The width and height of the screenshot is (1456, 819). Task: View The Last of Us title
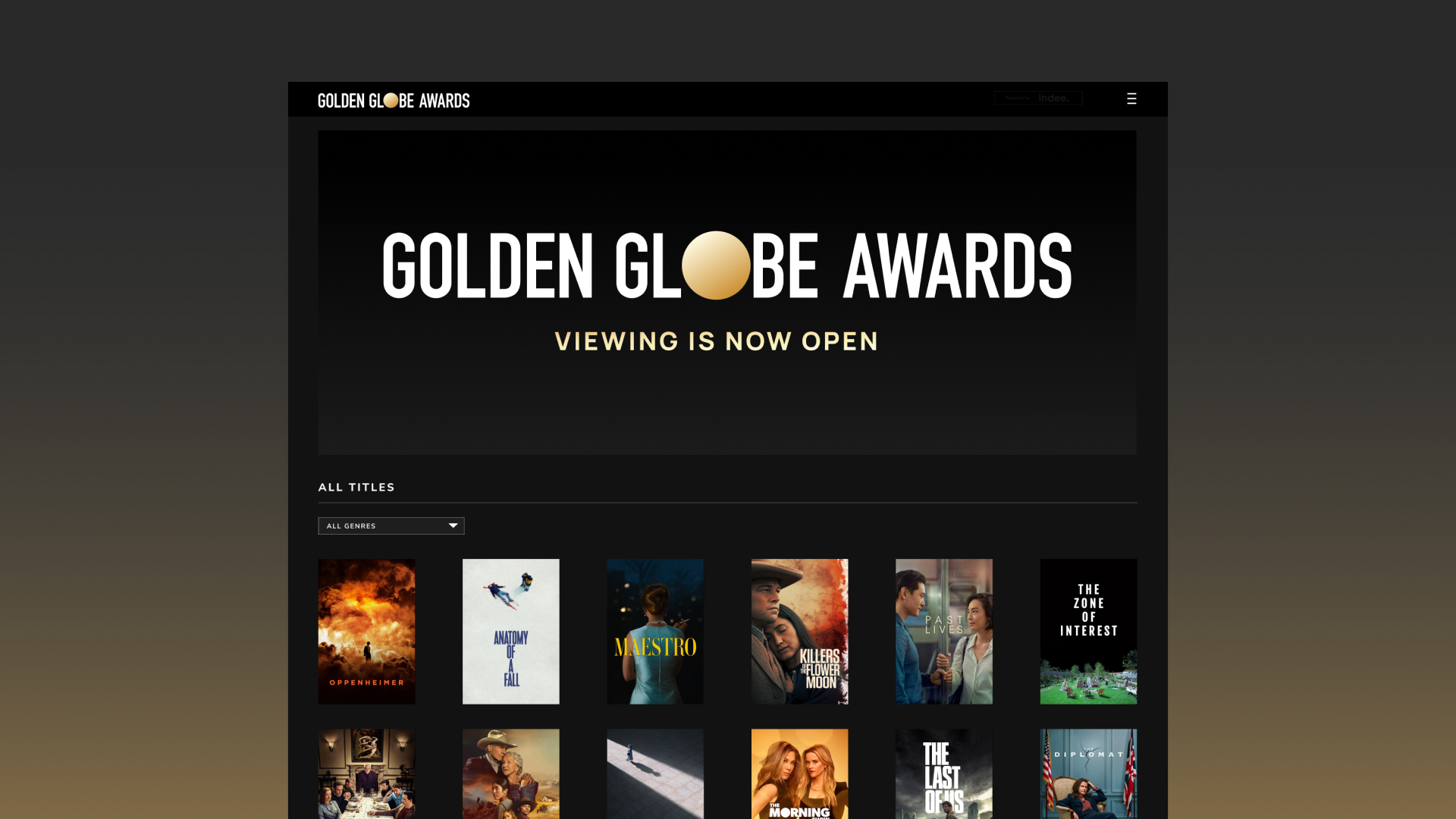[x=943, y=773]
